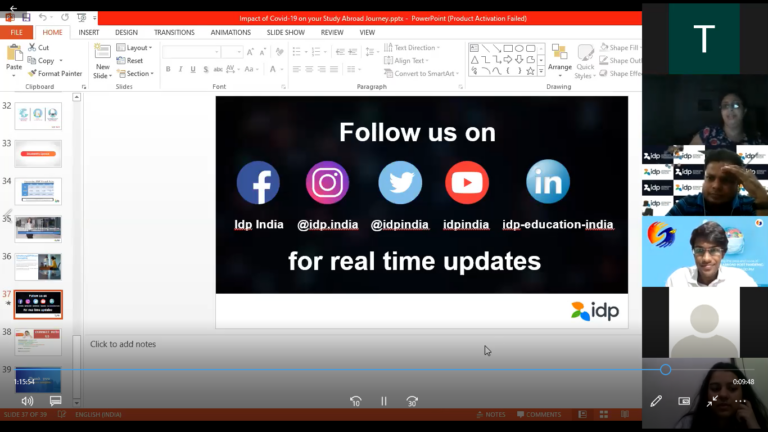Toggle captions in the video player
The height and width of the screenshot is (432, 768).
pyautogui.click(x=55, y=401)
